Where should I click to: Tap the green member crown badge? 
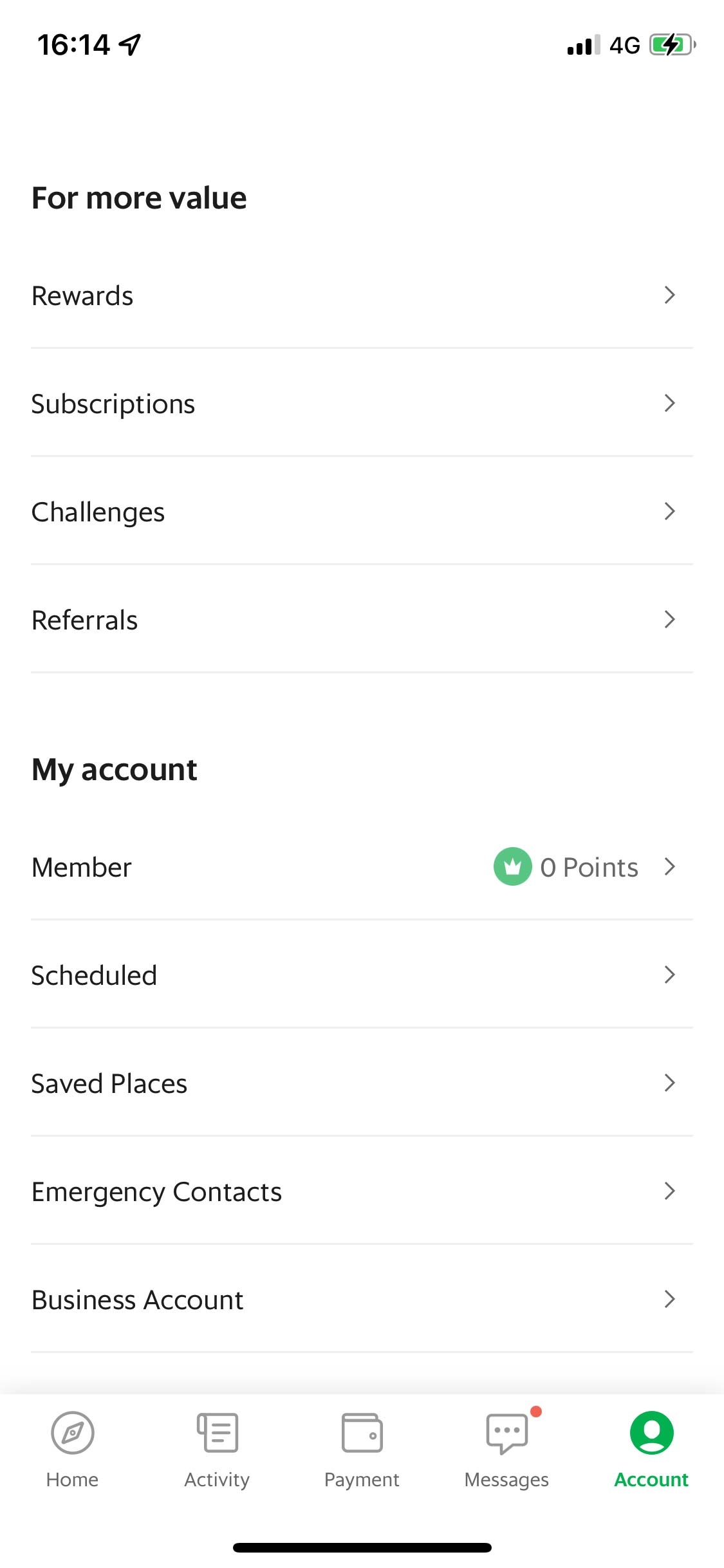coord(512,866)
